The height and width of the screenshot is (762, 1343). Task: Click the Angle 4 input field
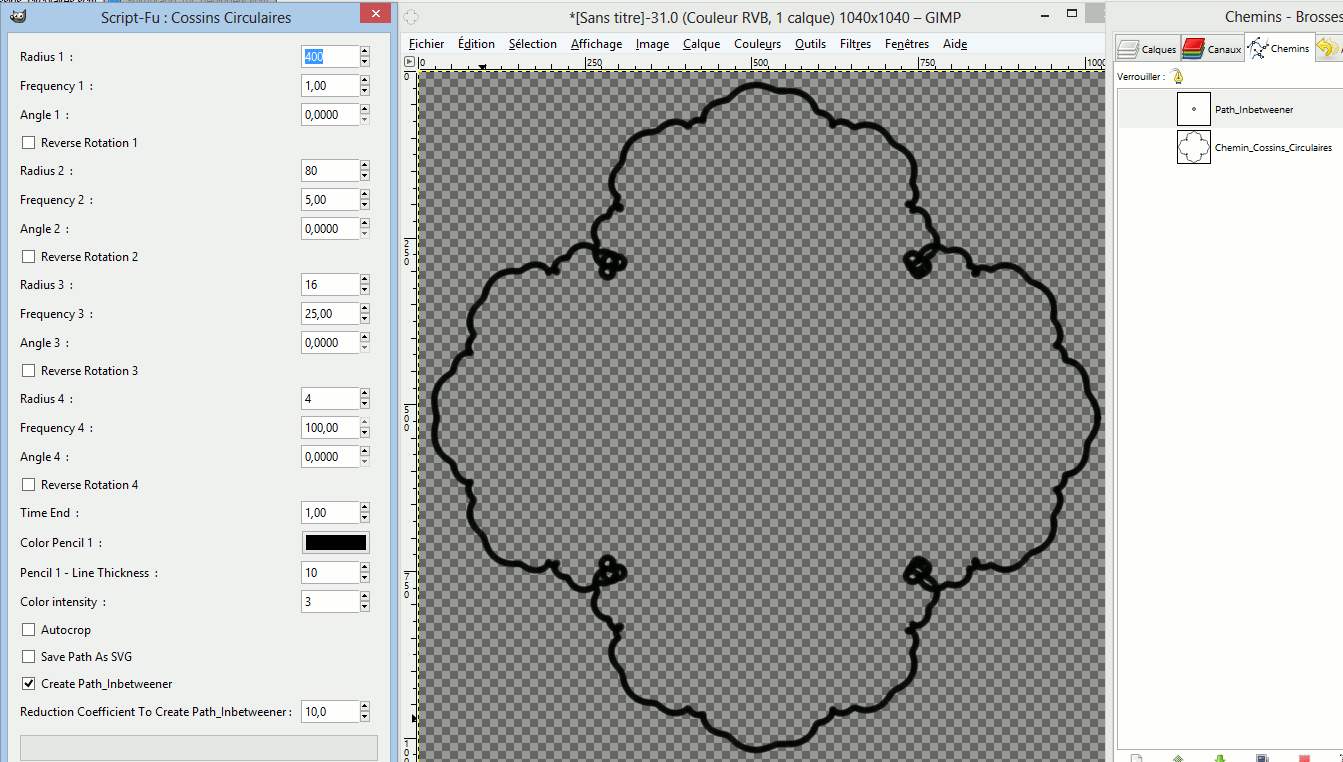330,457
